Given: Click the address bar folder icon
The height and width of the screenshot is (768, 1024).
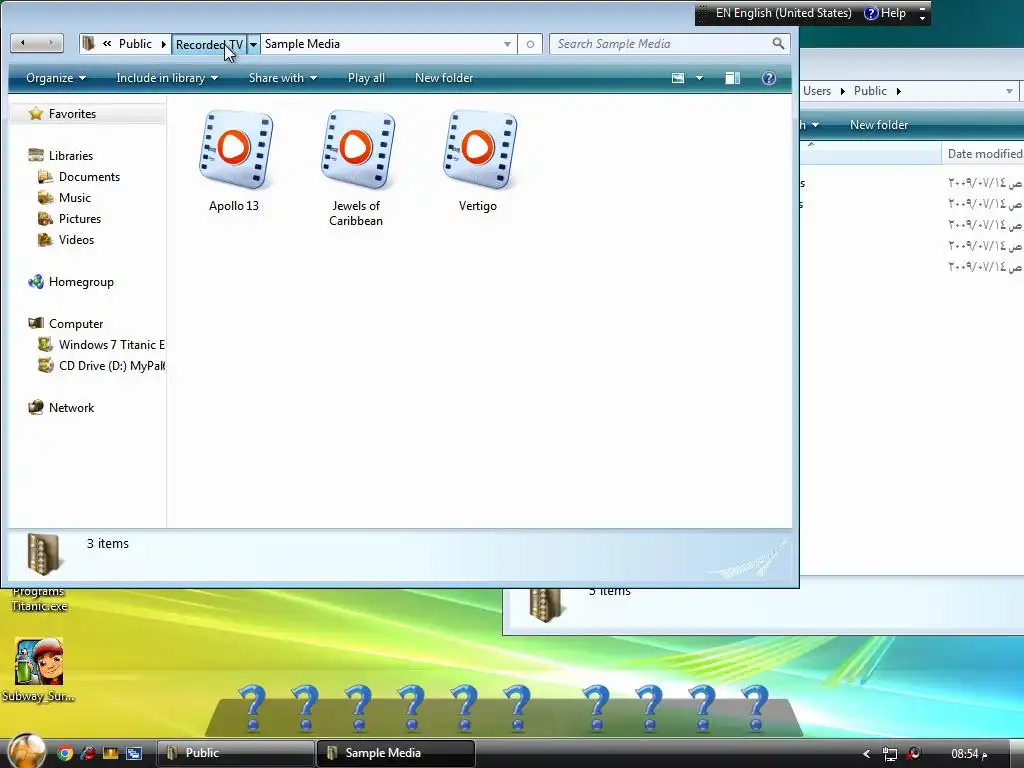Looking at the screenshot, I should click(89, 44).
